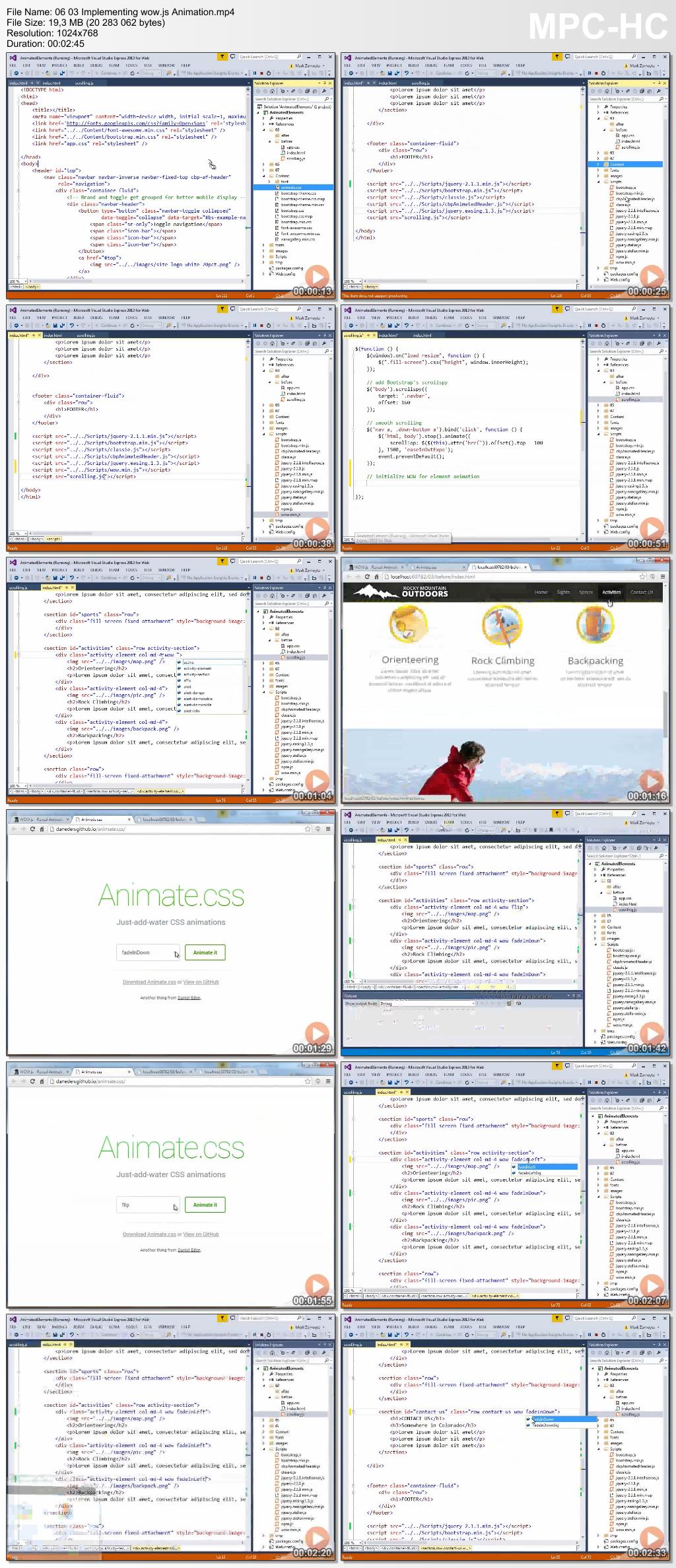Viewport: 676px width, 1568px height.
Task: Select the Activities nav item in 00:01:16 frame
Action: [x=611, y=592]
